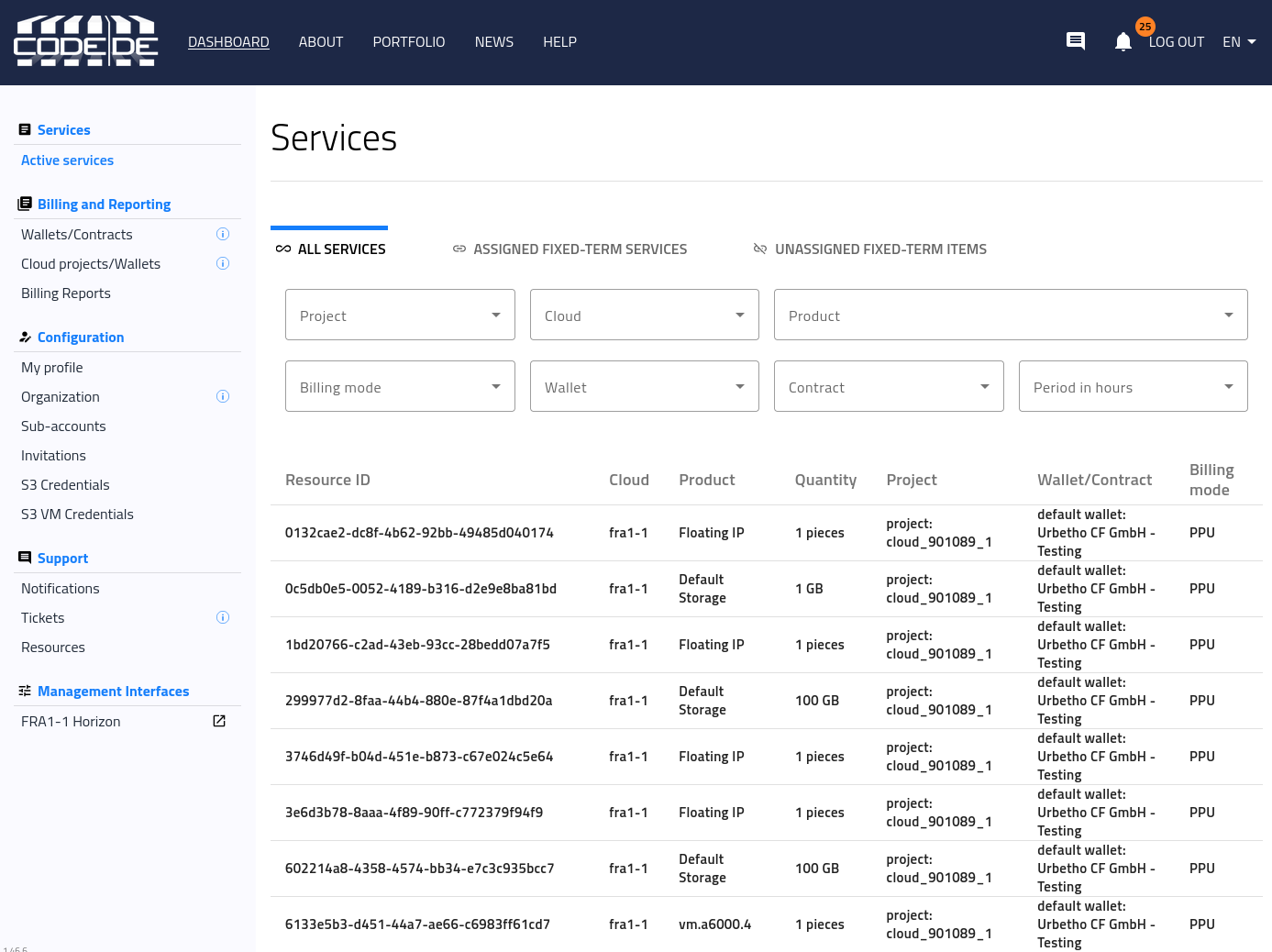Open the Billing mode dropdown
Viewport: 1272px width, 952px height.
click(400, 387)
